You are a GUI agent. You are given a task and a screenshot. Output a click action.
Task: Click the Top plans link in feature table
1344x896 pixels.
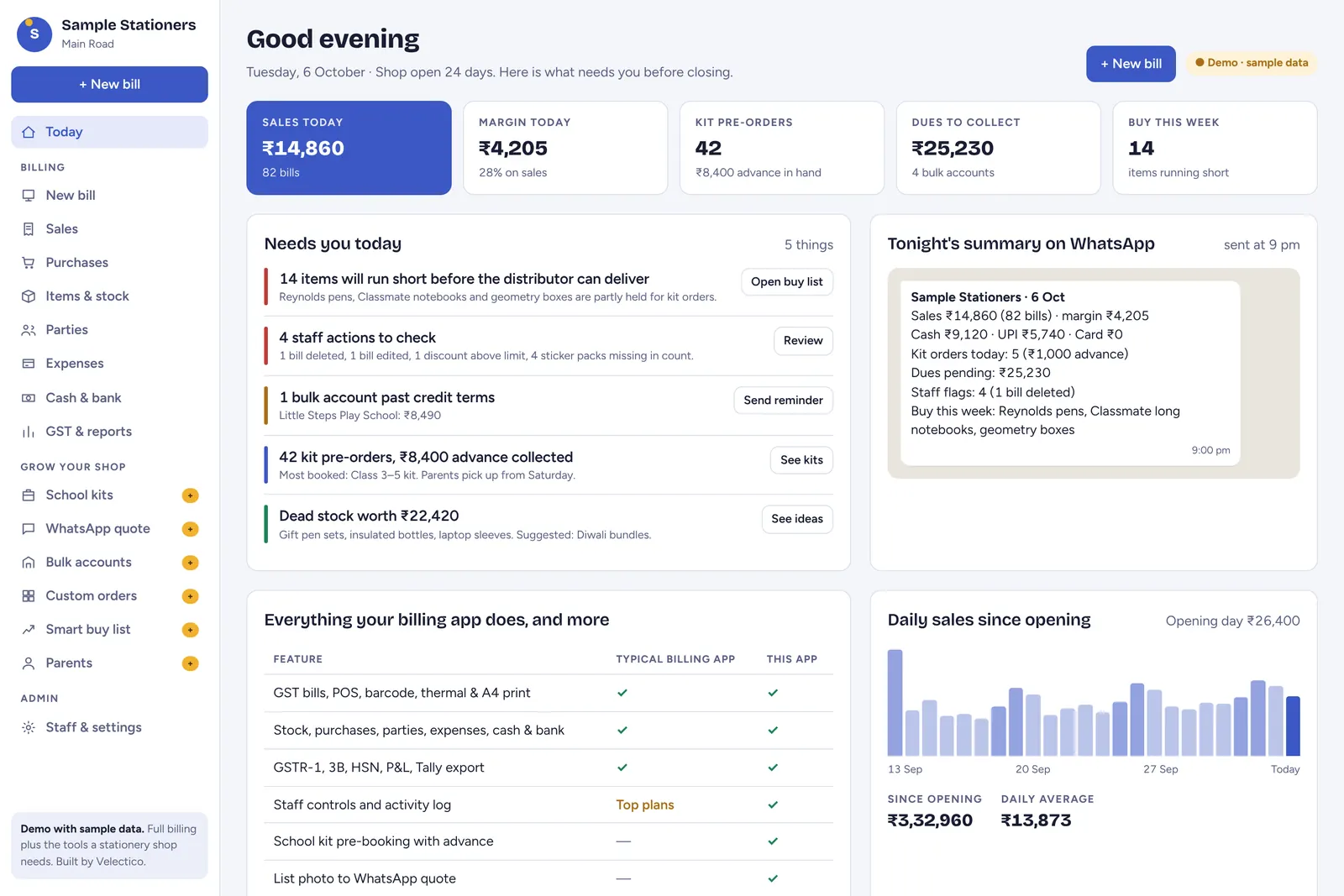coord(645,804)
